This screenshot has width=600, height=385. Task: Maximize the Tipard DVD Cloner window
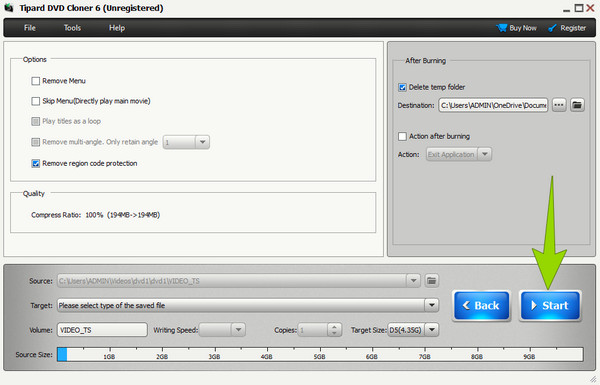click(579, 8)
